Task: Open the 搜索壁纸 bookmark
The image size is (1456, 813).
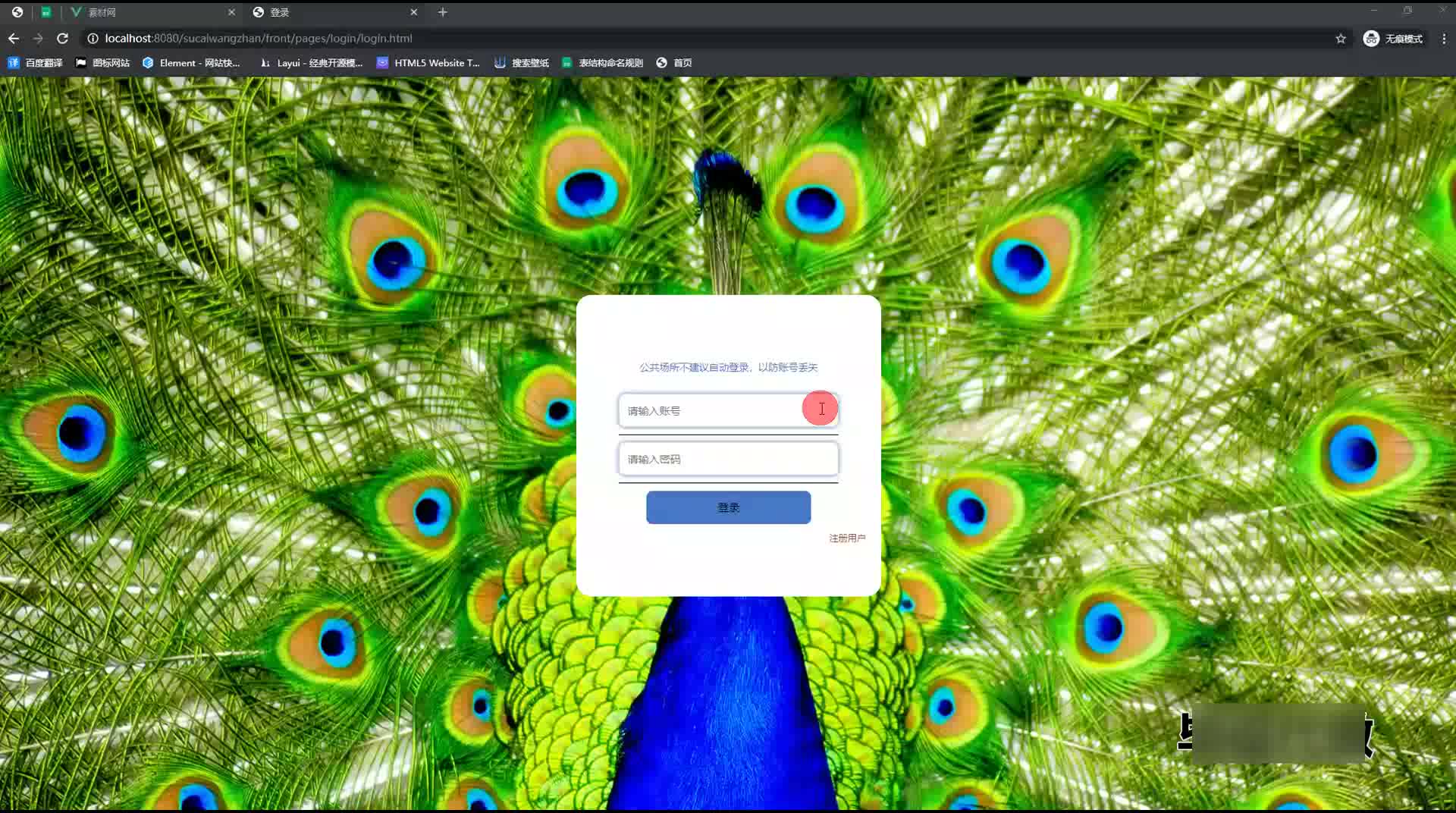Action: [x=522, y=63]
